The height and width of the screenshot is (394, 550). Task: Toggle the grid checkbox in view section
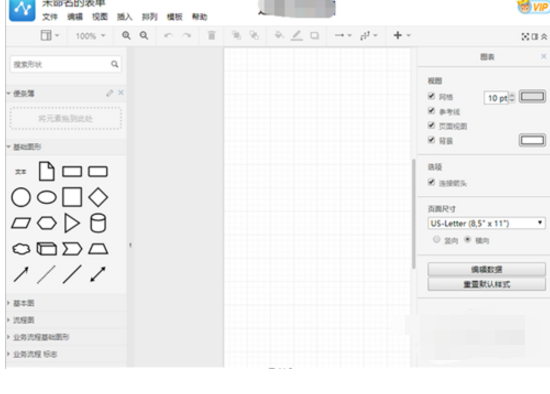point(431,96)
